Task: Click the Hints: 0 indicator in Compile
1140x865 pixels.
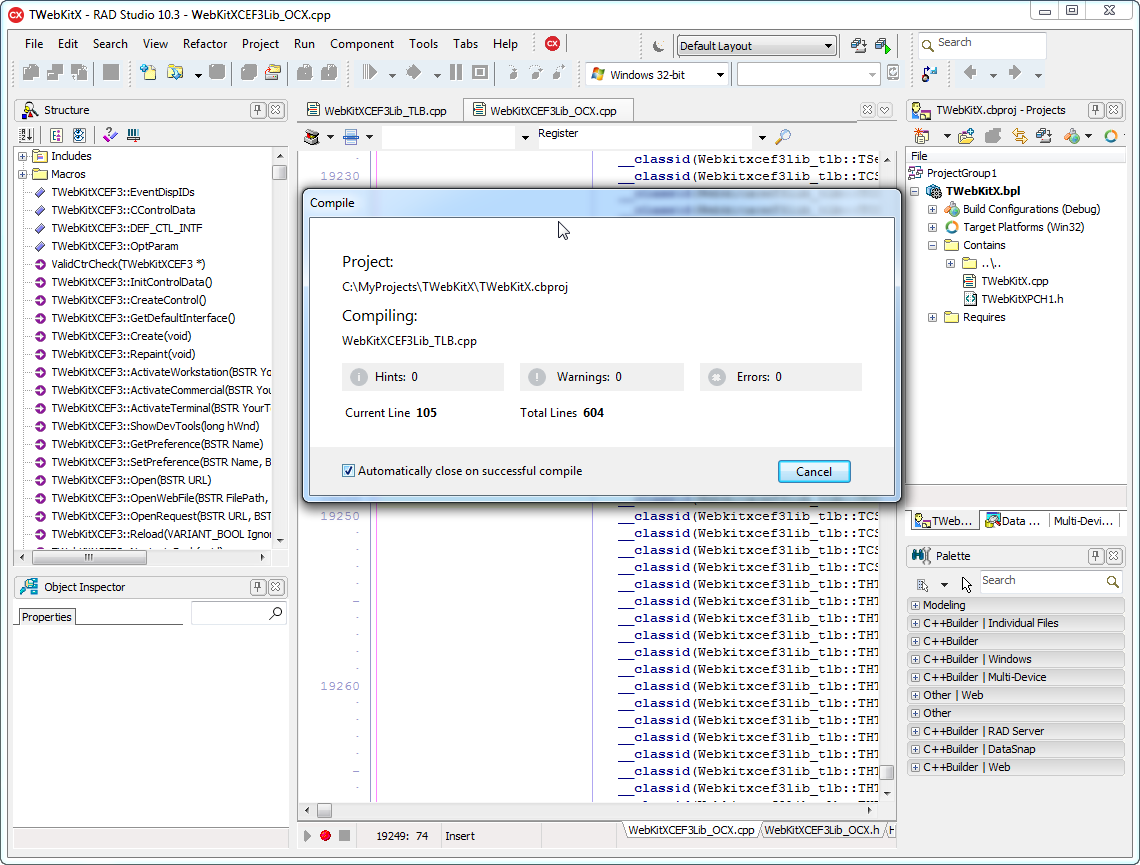Action: [x=423, y=377]
